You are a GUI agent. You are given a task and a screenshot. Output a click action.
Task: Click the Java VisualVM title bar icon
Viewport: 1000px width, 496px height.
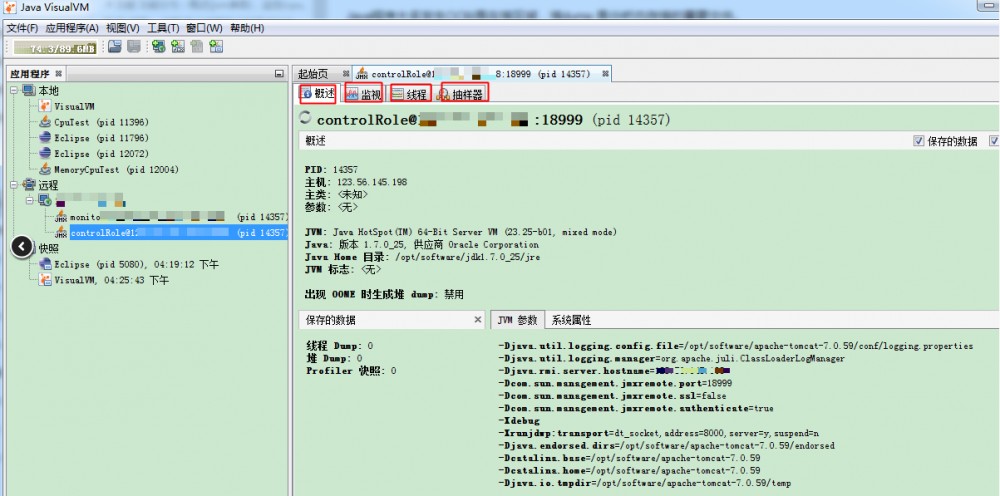point(10,8)
